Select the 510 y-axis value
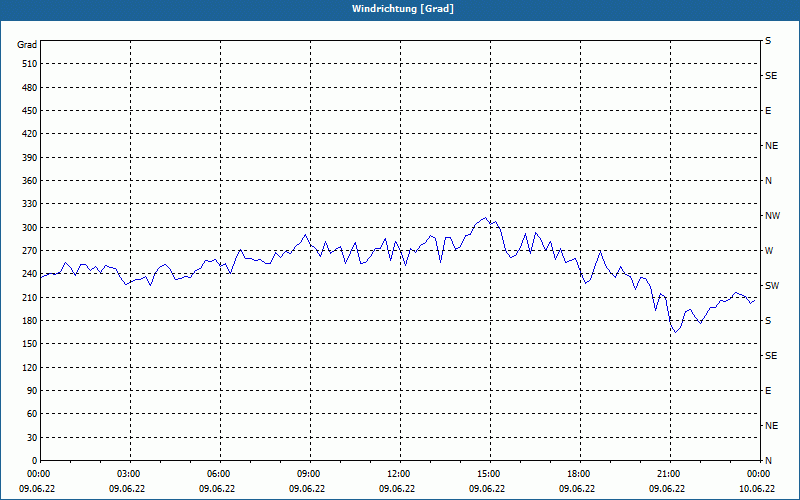The height and width of the screenshot is (500, 800). [30, 64]
